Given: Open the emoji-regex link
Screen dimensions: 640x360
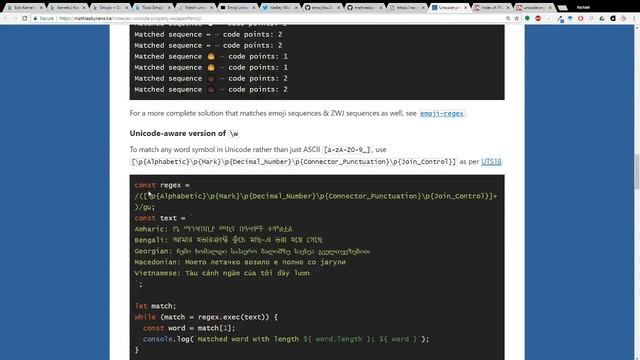Looking at the screenshot, I should [442, 113].
